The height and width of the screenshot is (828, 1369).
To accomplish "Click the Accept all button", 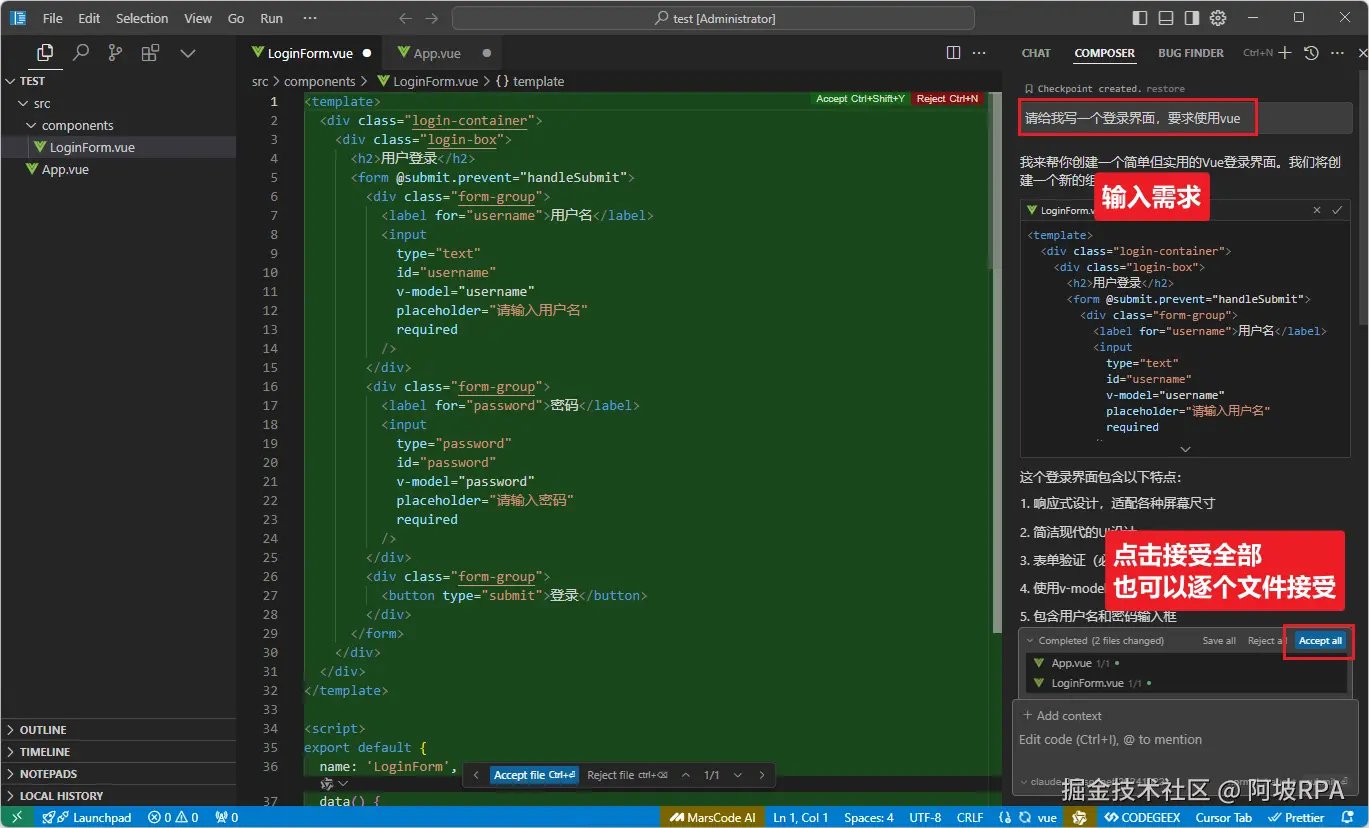I will point(1320,641).
